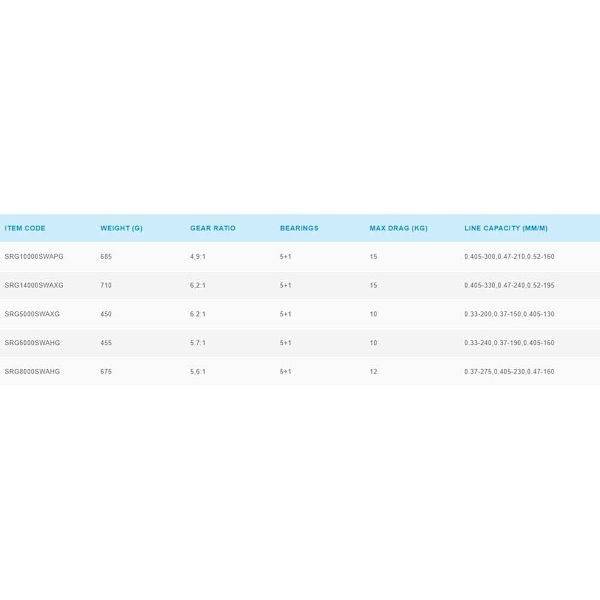Click the MAX DRAG (KG) column header
600x600 pixels.
tap(398, 228)
